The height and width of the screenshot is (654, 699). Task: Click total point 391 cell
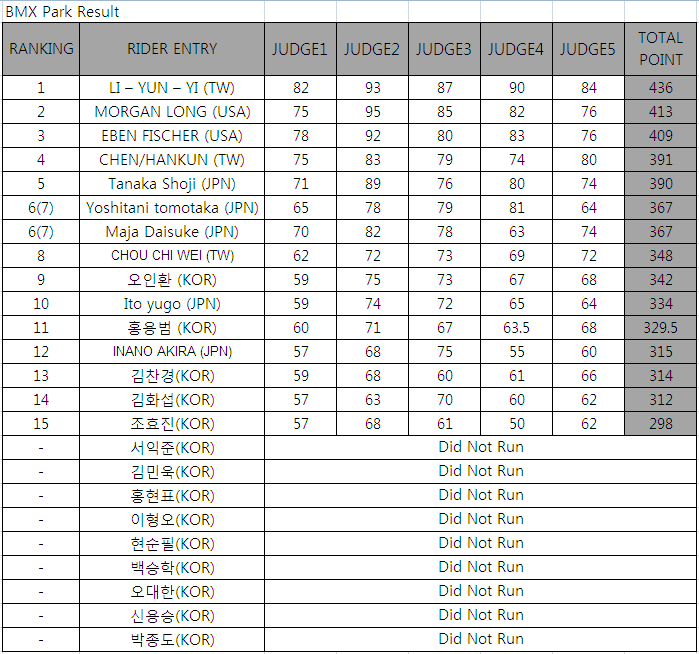pos(660,160)
